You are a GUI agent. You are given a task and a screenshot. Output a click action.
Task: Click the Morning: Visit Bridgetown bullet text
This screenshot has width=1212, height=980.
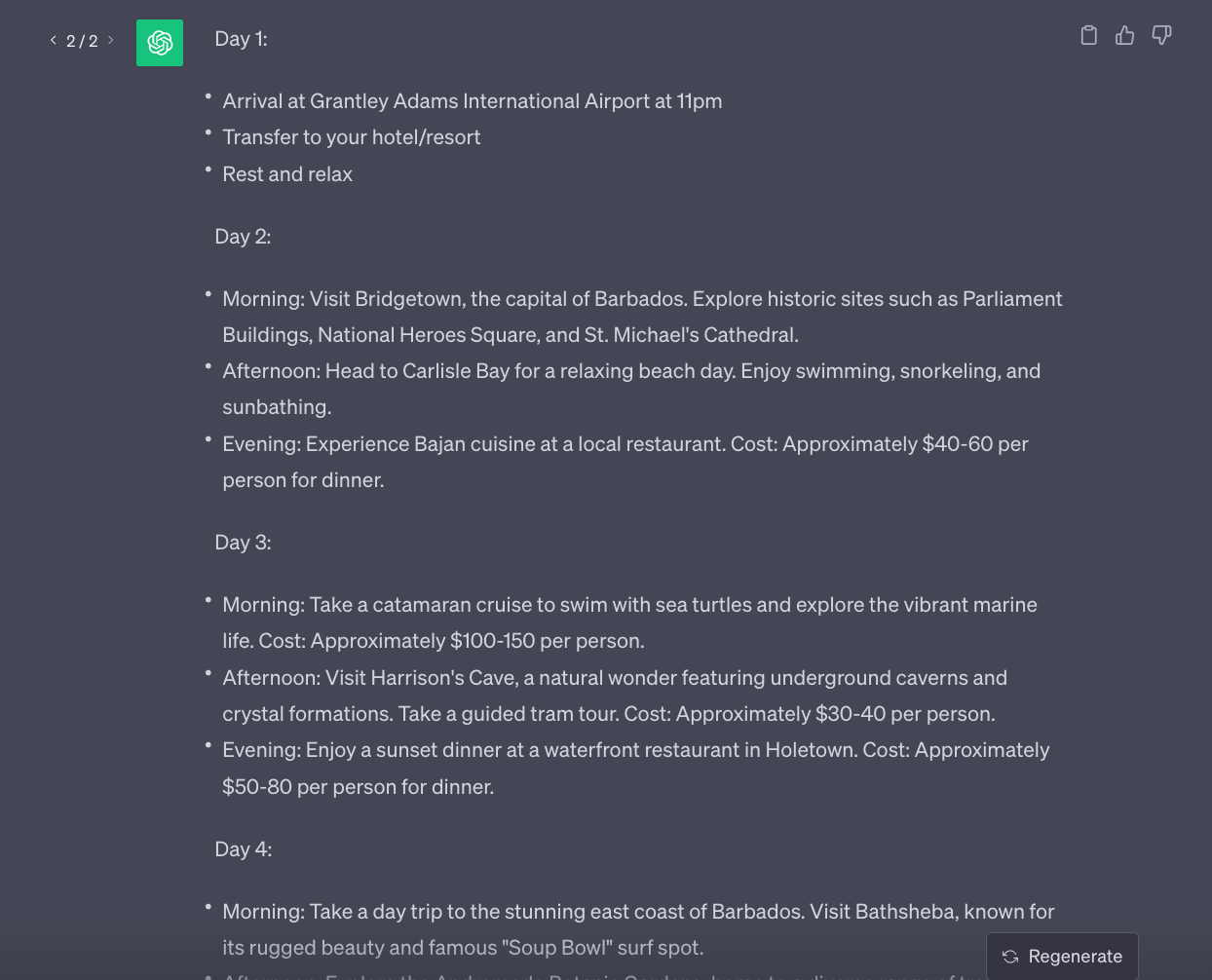tap(642, 317)
